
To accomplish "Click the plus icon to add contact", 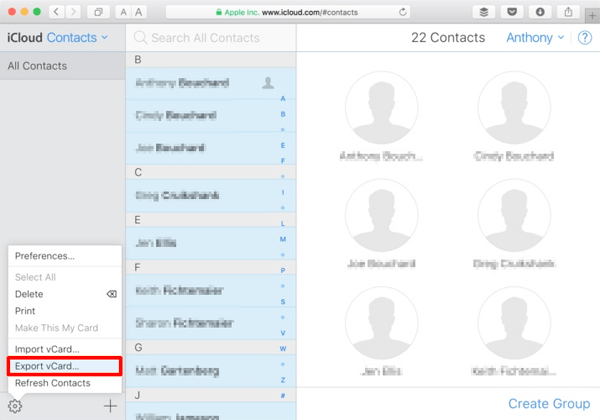I will 109,406.
